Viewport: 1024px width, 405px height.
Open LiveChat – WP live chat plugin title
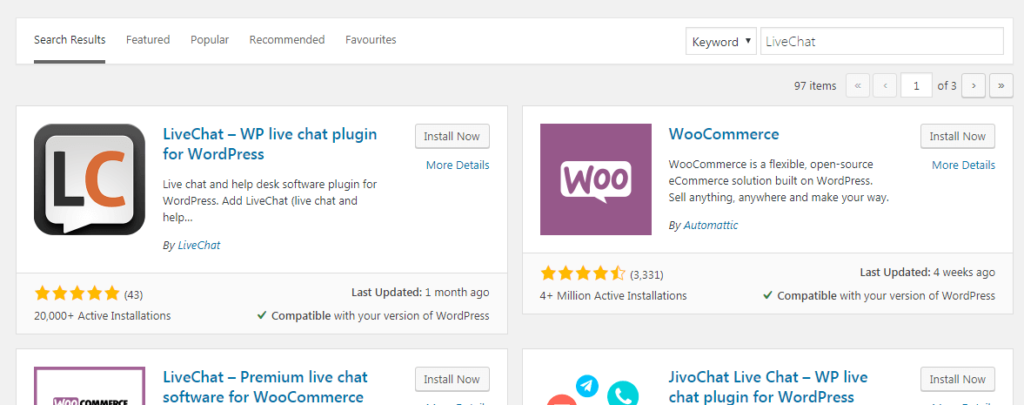pos(270,144)
